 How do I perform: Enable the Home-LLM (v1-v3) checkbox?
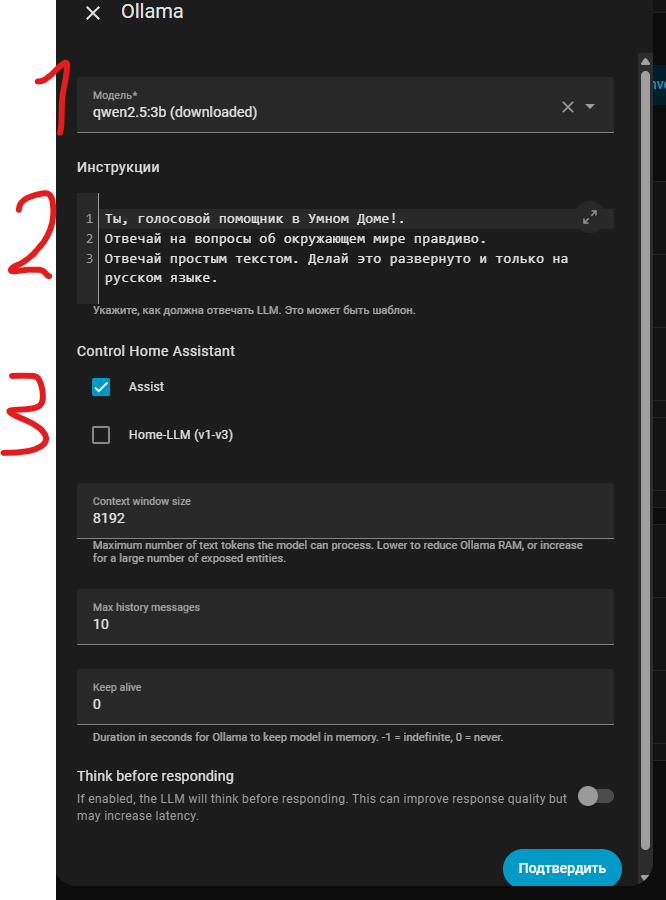(101, 435)
